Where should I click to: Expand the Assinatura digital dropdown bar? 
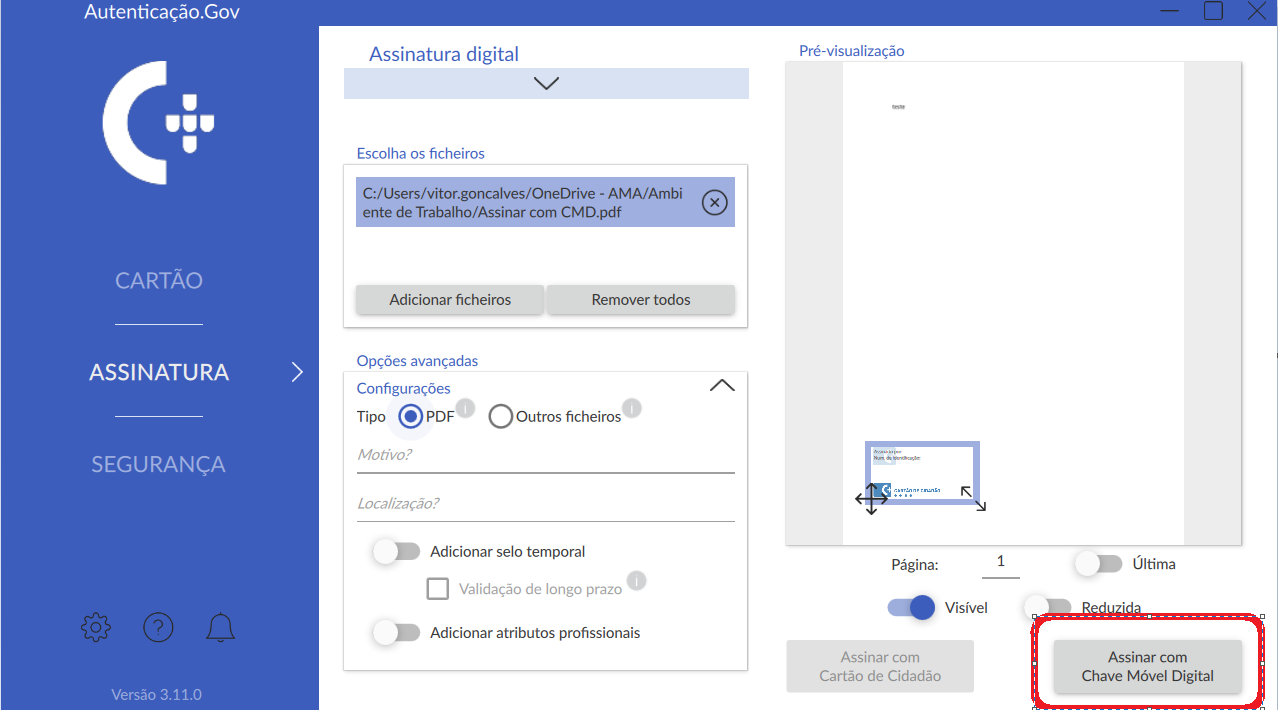(x=546, y=84)
